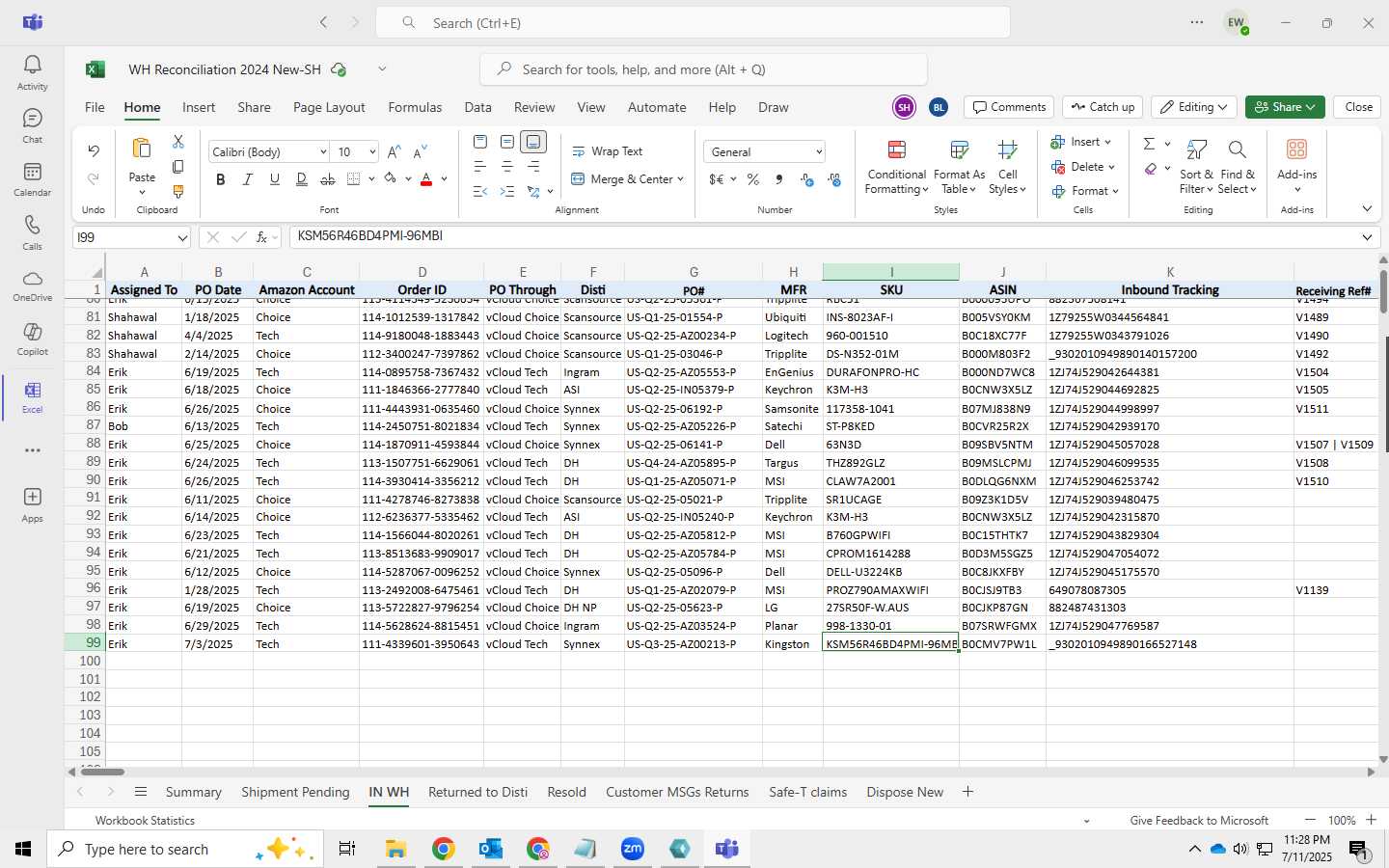Screen dimensions: 1389x868
Task: Click the Catch up button
Action: pyautogui.click(x=1103, y=107)
